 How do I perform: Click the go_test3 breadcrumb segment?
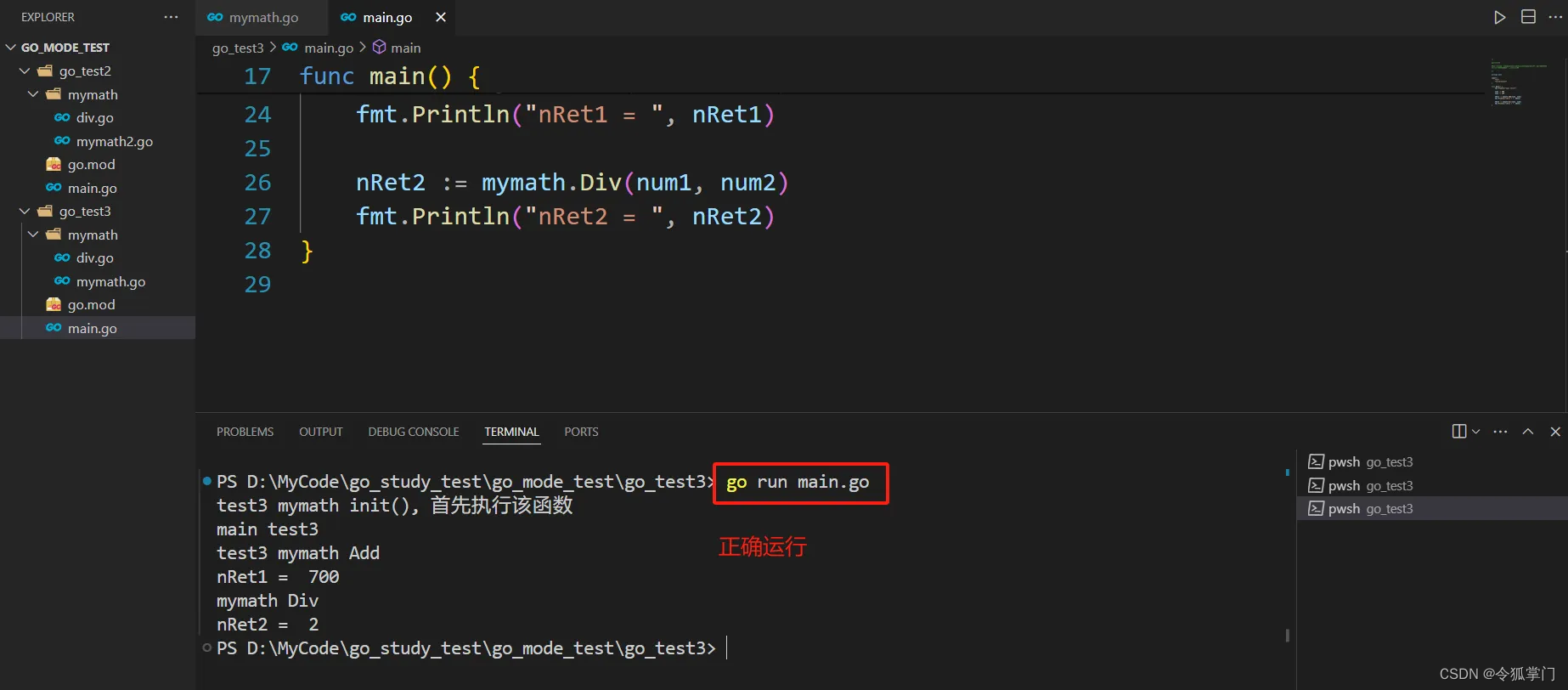[238, 48]
